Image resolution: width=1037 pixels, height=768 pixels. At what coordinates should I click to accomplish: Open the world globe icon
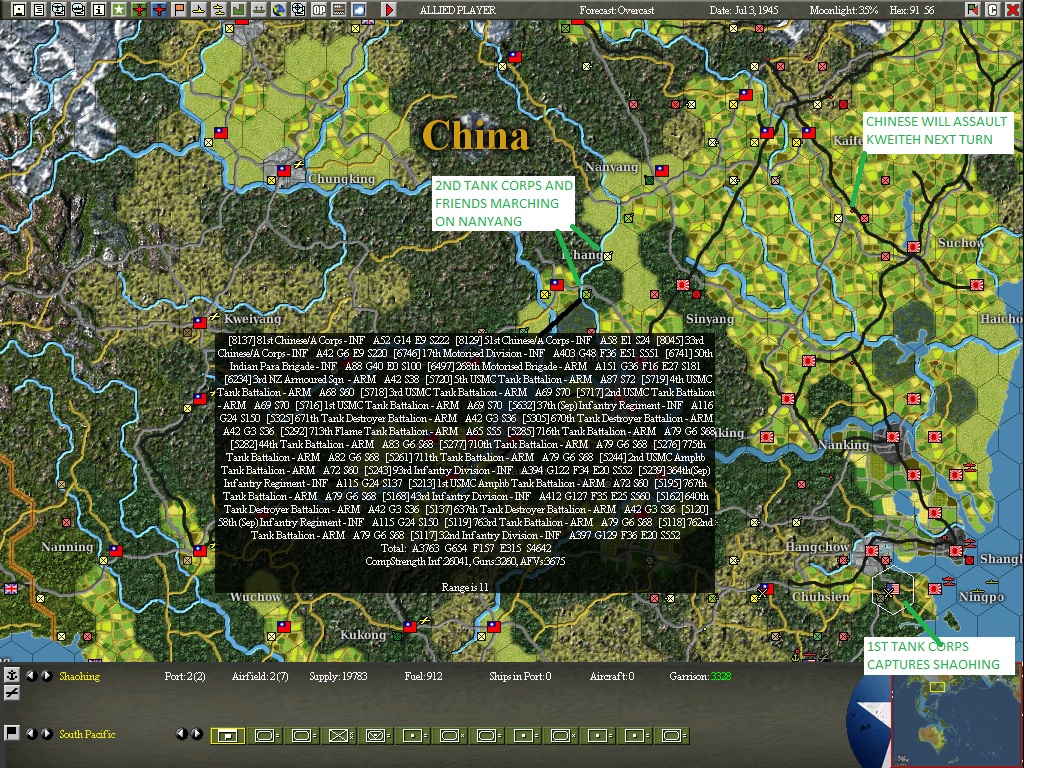coord(278,10)
